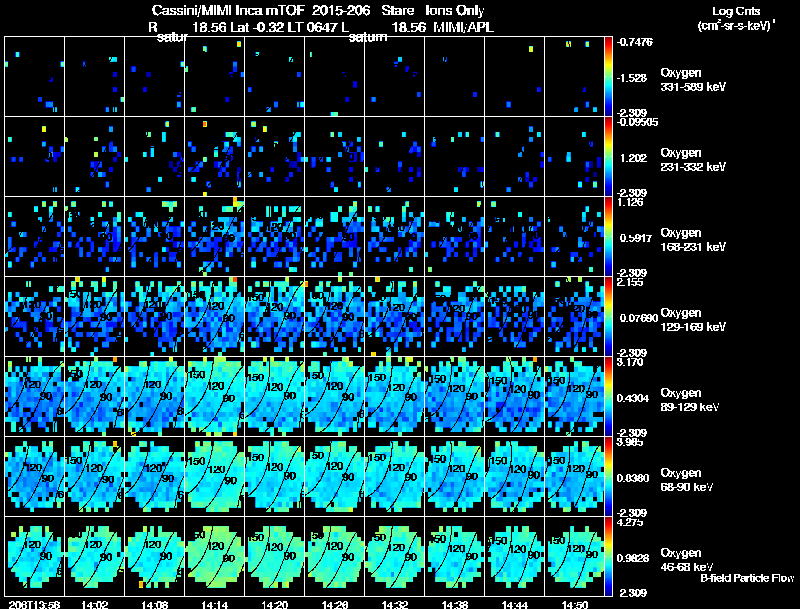Click the 14:20 time axis label

[x=274, y=604]
